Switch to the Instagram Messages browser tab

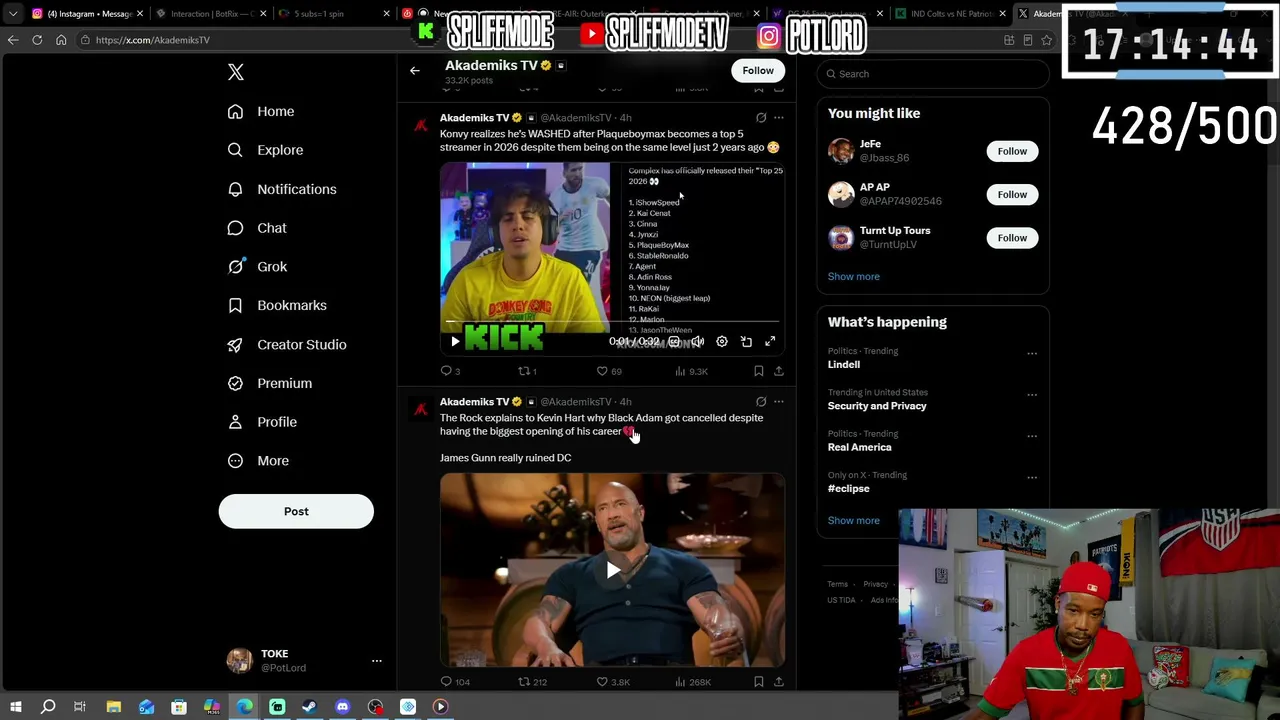[x=87, y=14]
